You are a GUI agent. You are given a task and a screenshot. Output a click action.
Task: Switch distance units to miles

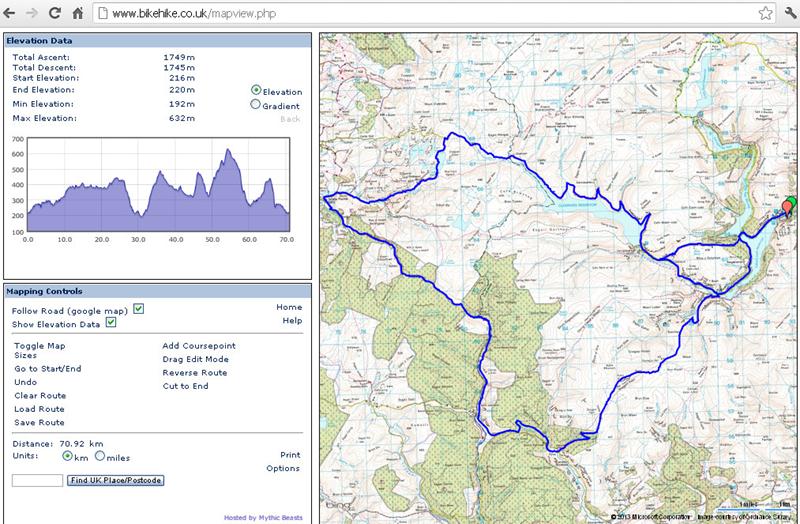point(100,456)
